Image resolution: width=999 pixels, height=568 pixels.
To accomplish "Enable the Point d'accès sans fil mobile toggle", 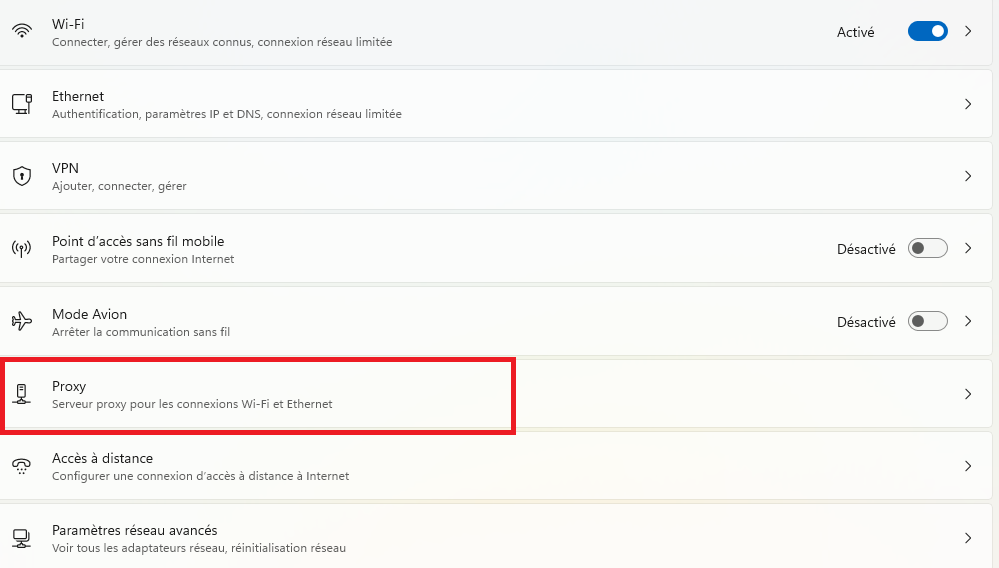I will click(928, 248).
